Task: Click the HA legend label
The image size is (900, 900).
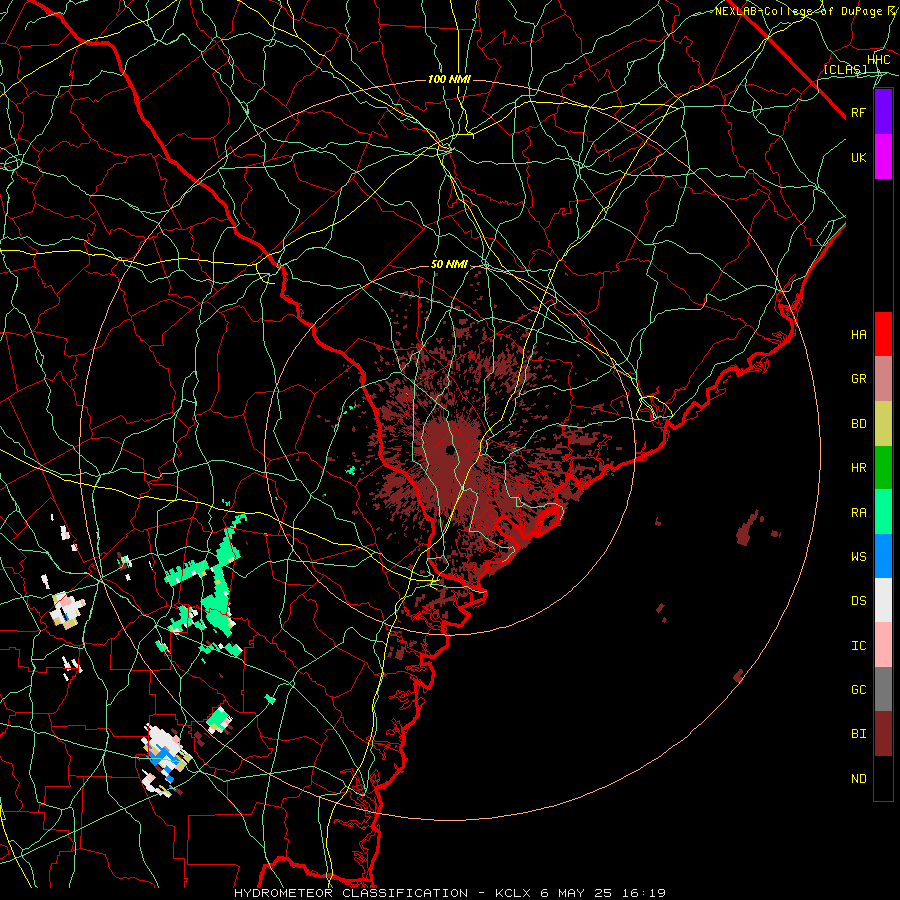Action: (x=858, y=335)
